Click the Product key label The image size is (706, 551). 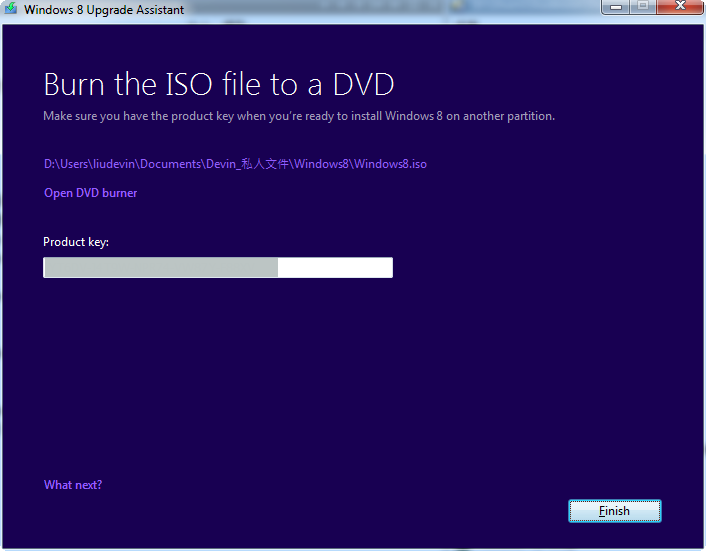click(x=76, y=242)
